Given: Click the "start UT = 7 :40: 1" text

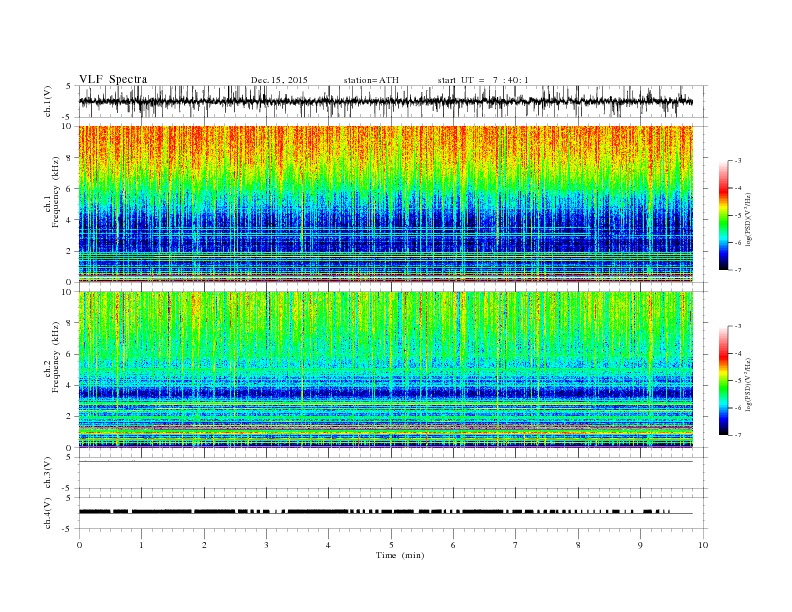Looking at the screenshot, I should [x=483, y=80].
